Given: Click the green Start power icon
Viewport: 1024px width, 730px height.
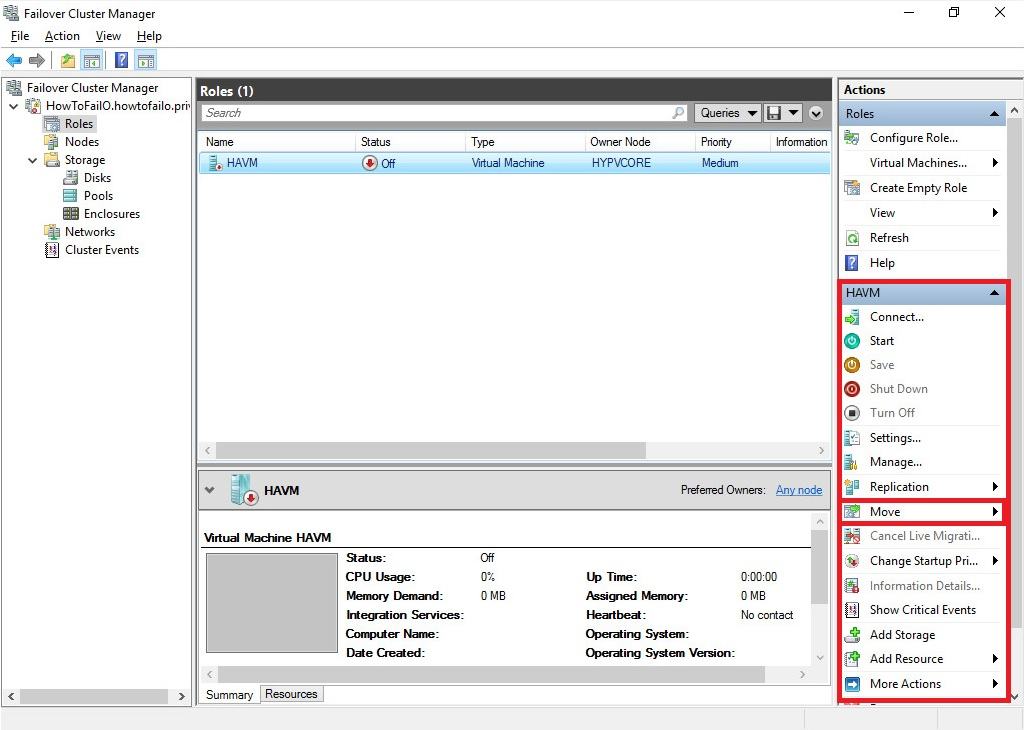Looking at the screenshot, I should [x=852, y=341].
